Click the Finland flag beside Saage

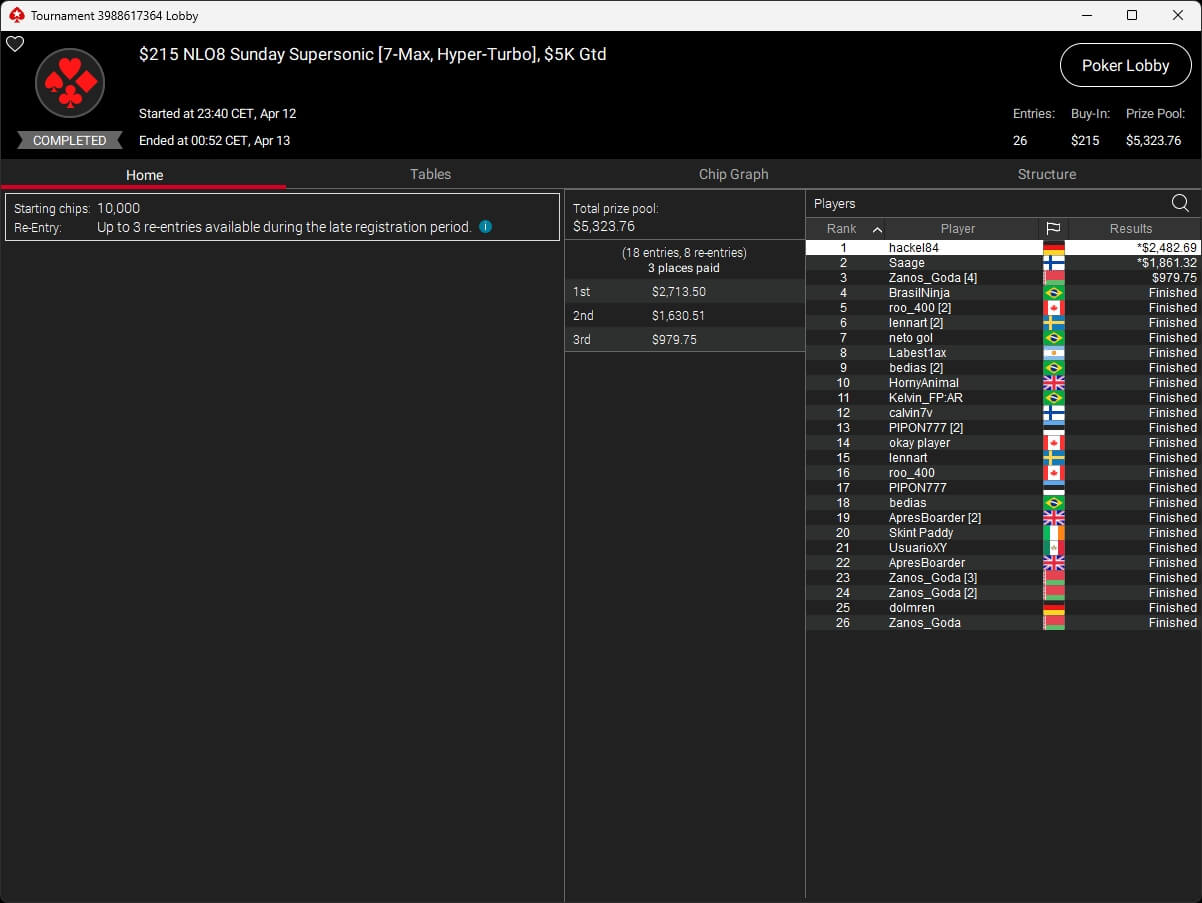pyautogui.click(x=1053, y=263)
